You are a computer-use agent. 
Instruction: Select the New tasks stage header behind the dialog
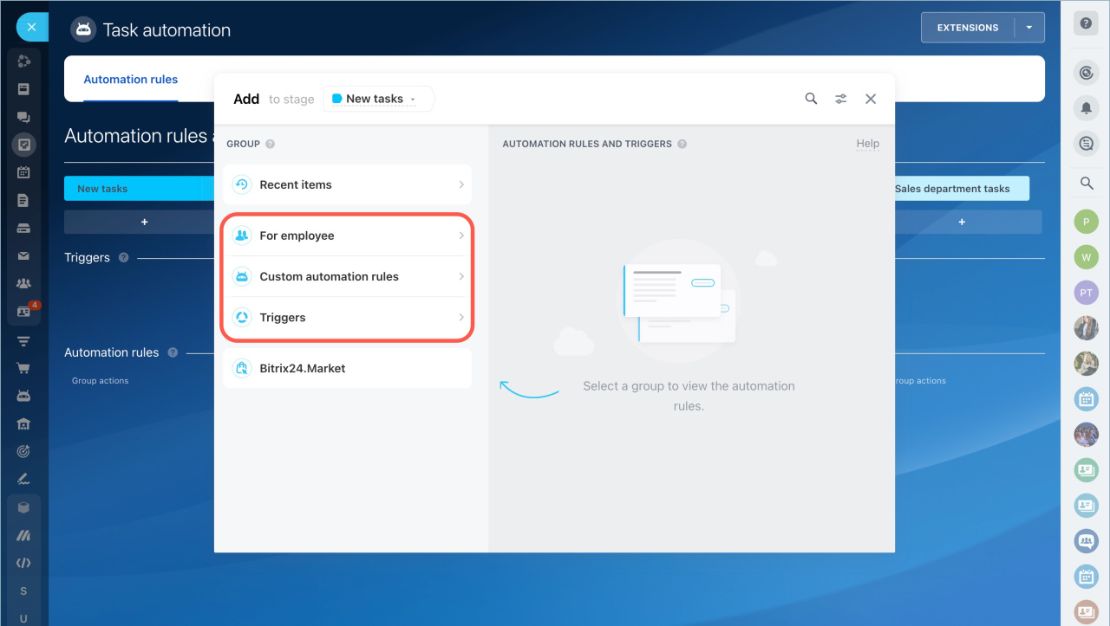click(x=139, y=188)
